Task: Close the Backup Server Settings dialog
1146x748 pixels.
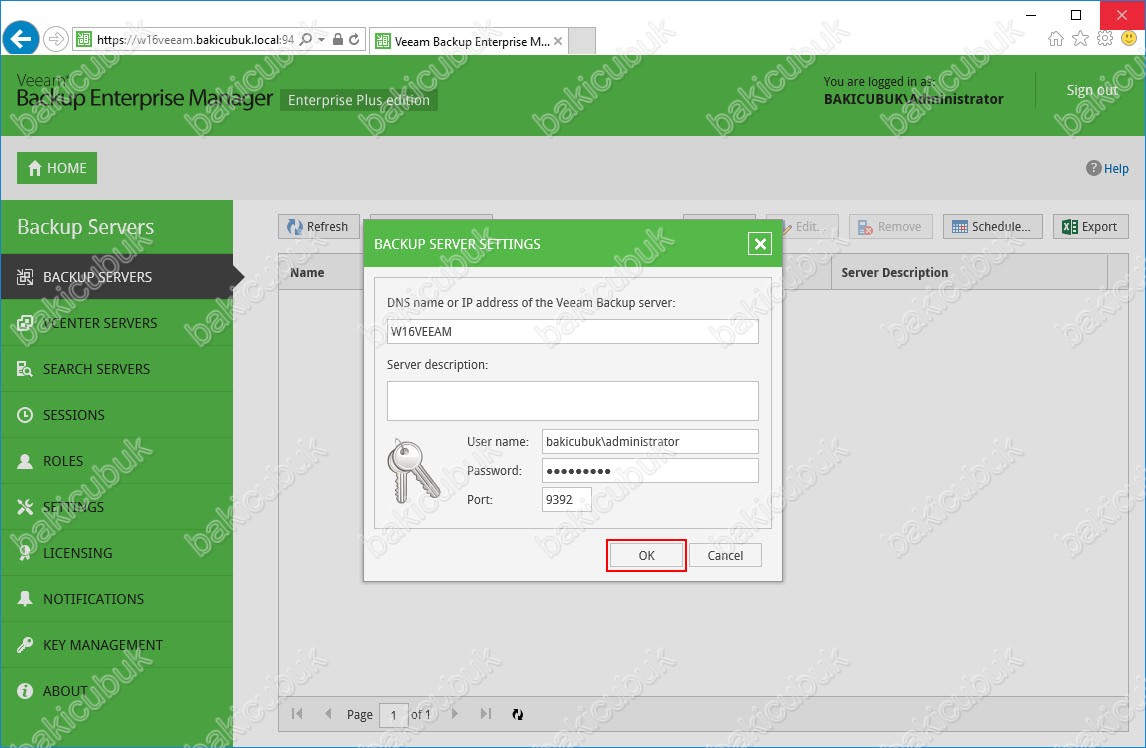Action: (x=760, y=243)
